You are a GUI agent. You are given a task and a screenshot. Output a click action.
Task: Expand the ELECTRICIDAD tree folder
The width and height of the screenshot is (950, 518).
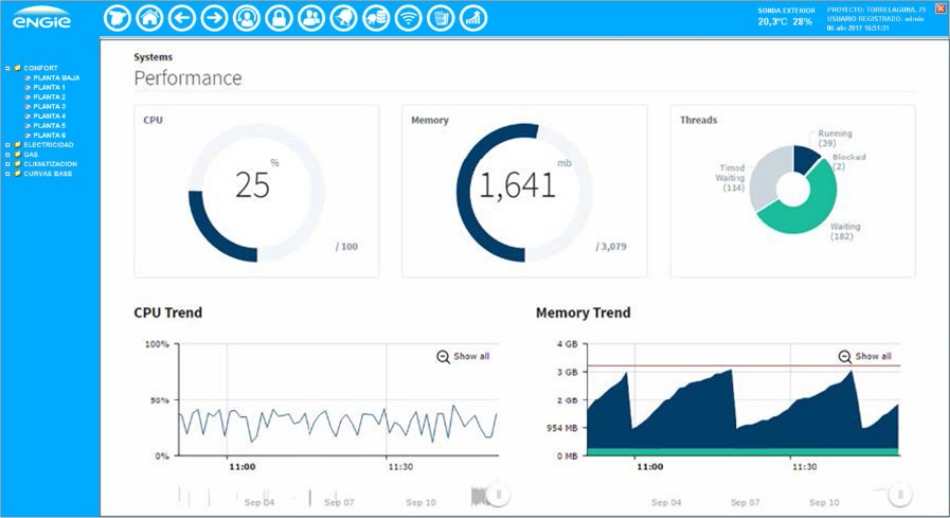(8, 145)
